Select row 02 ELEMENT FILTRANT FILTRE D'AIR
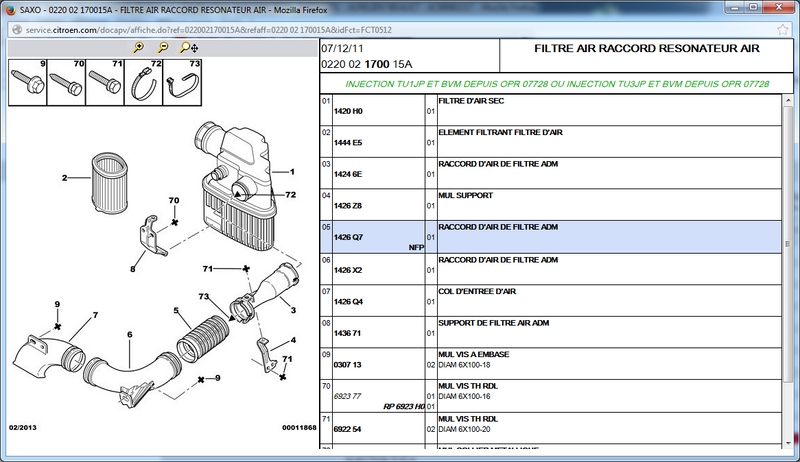Screen dimensions: 800x462 tap(551, 142)
